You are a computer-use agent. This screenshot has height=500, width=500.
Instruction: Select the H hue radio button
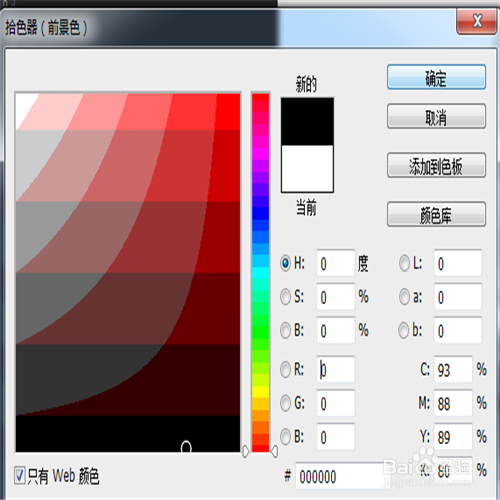coord(285,263)
